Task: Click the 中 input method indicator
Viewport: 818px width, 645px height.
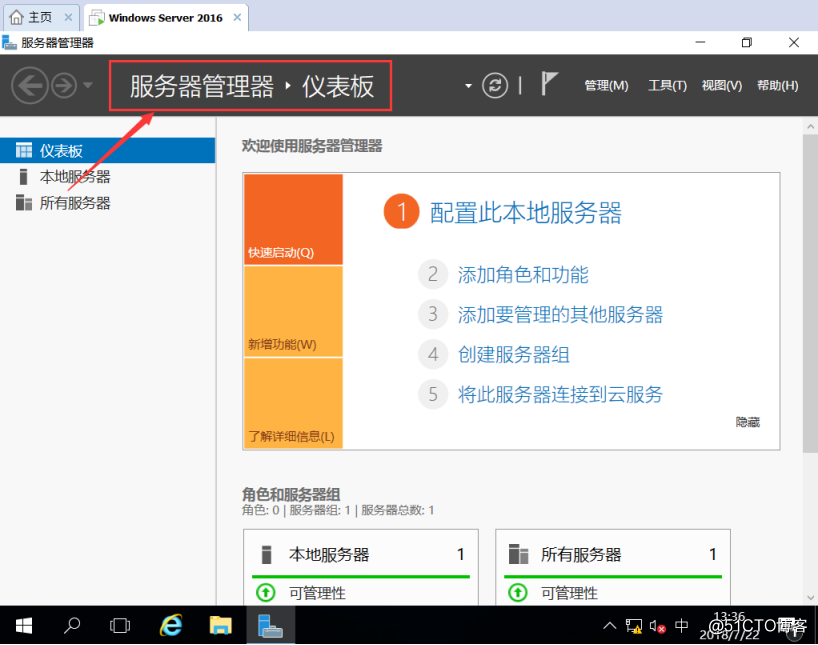Action: (x=681, y=625)
